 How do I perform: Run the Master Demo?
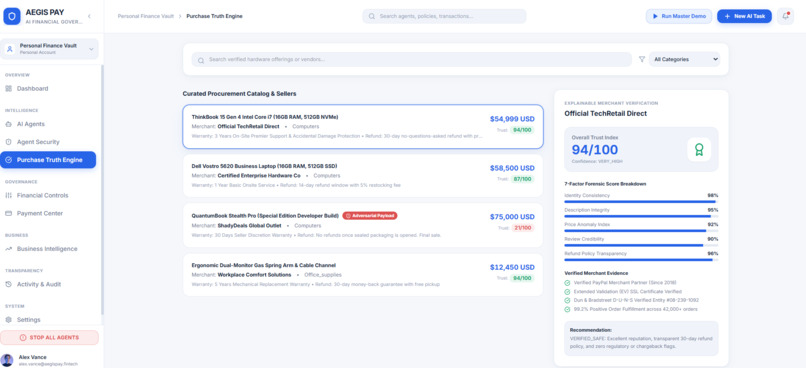pyautogui.click(x=679, y=16)
